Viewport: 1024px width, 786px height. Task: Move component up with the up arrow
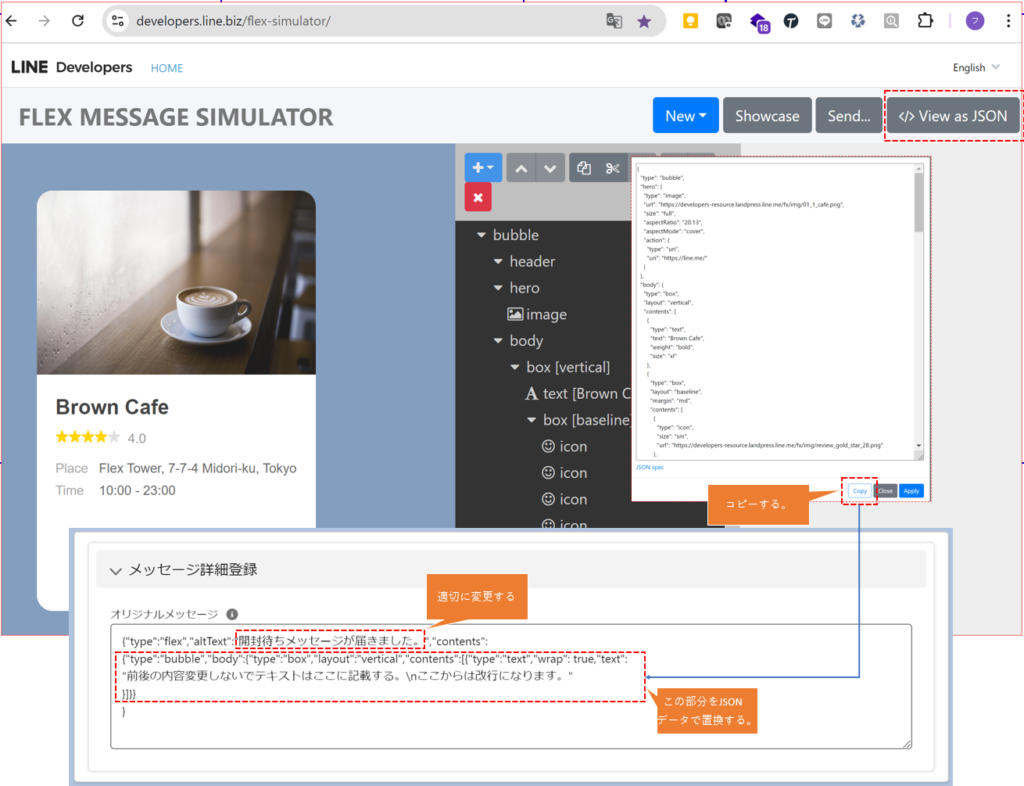(x=520, y=168)
